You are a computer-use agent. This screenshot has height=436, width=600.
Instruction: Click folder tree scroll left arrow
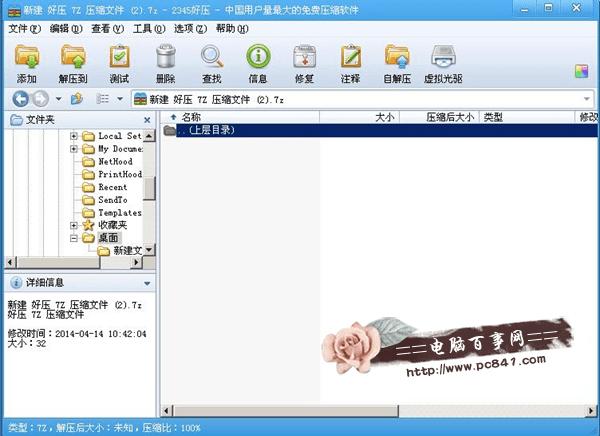[x=10, y=263]
